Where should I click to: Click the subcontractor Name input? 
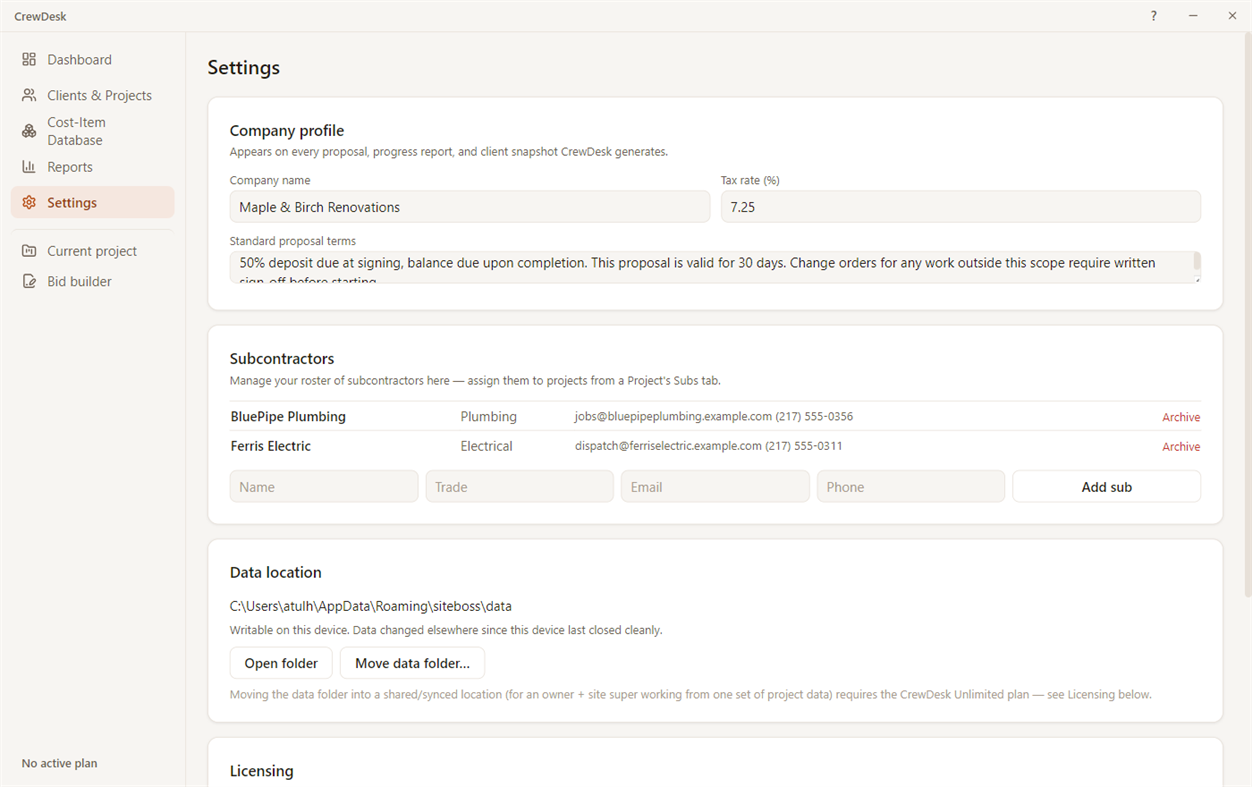pos(324,487)
